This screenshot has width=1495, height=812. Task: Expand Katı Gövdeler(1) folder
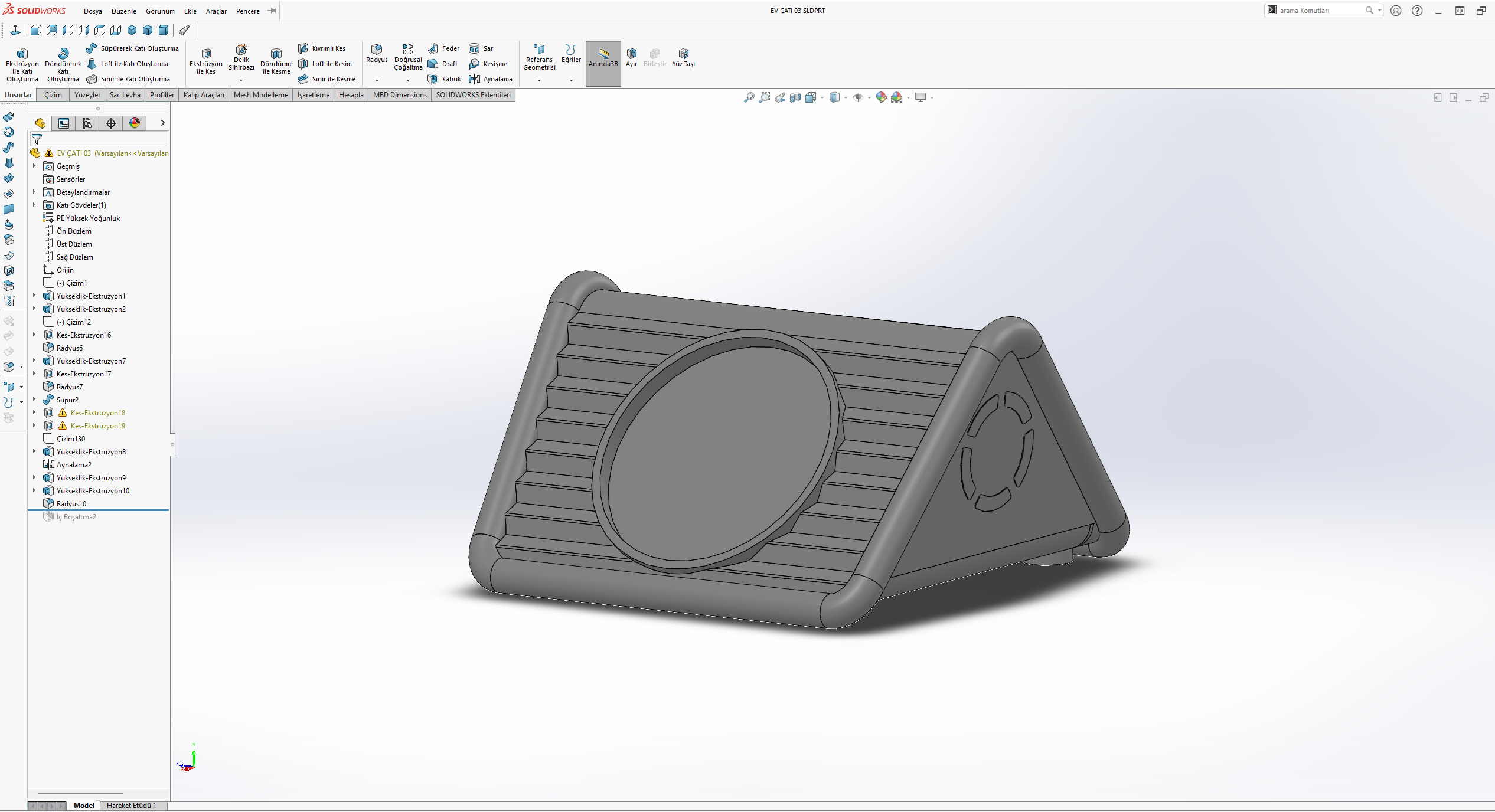[34, 205]
